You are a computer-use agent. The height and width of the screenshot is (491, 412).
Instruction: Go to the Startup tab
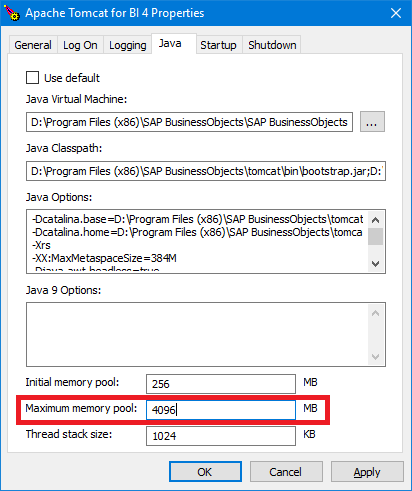(x=218, y=45)
